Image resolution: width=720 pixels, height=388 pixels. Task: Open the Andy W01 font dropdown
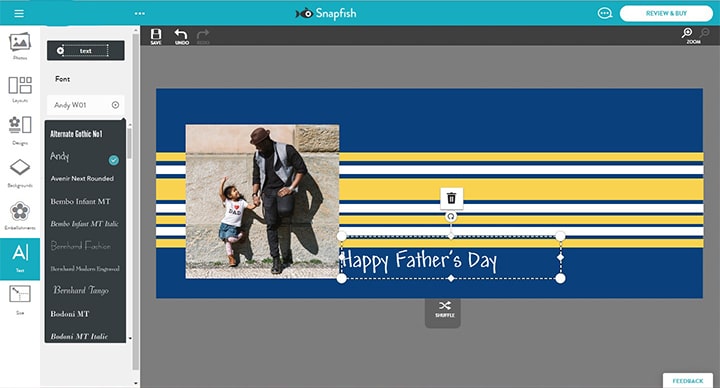(85, 105)
